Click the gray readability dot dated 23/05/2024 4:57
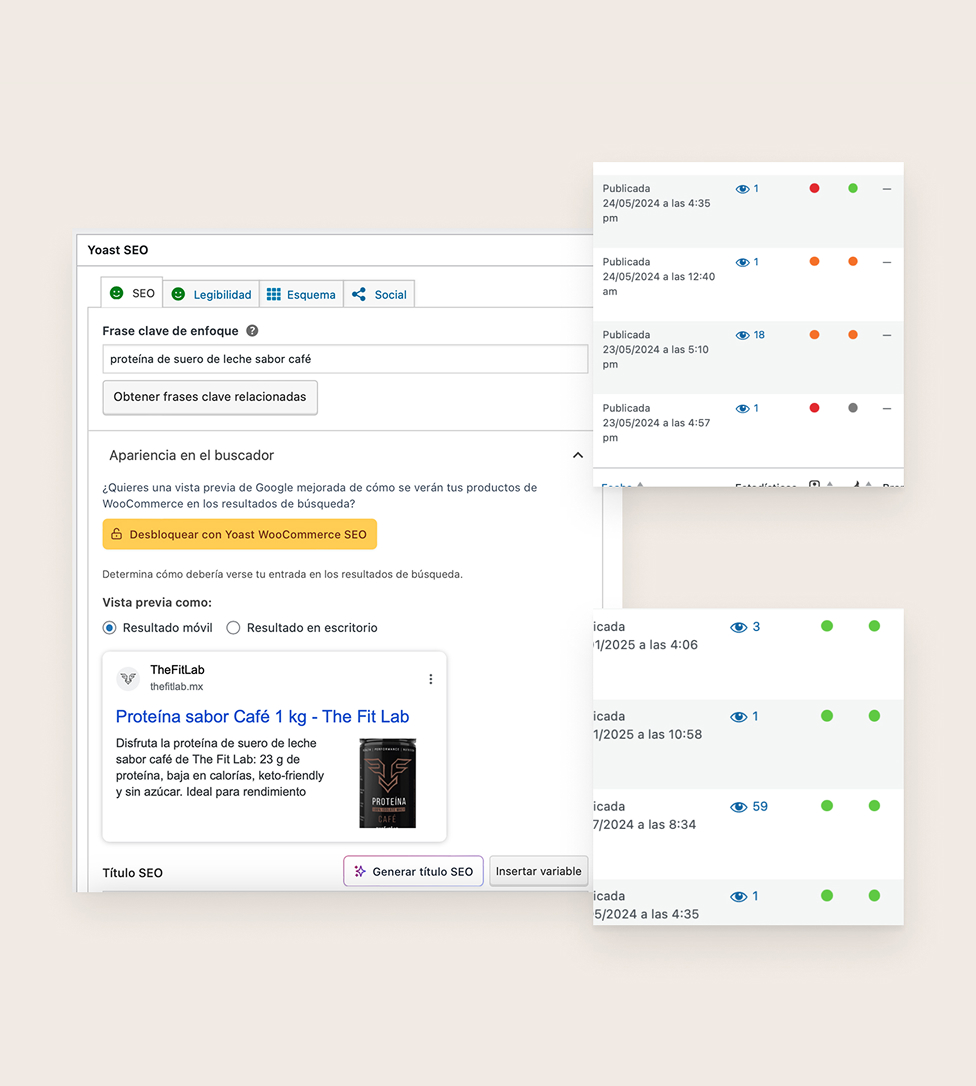Image resolution: width=976 pixels, height=1086 pixels. (852, 408)
